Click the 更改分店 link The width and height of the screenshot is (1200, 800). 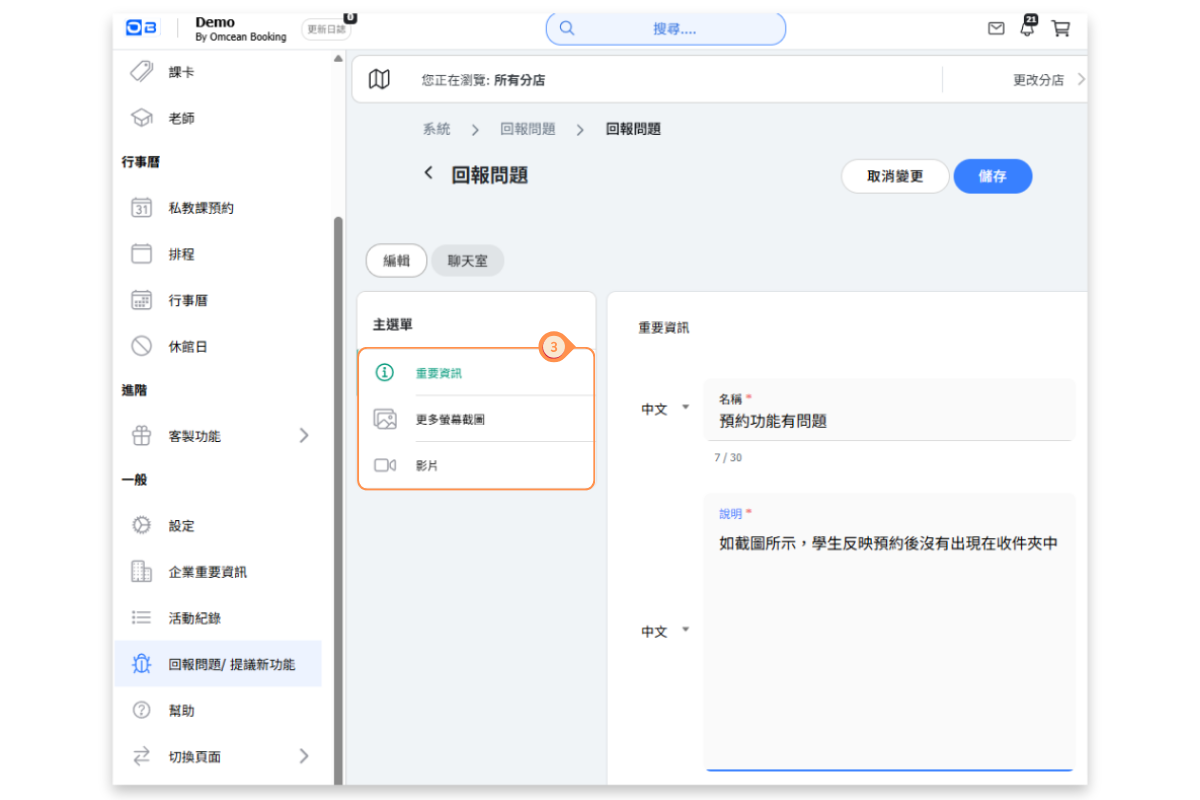(x=1038, y=80)
